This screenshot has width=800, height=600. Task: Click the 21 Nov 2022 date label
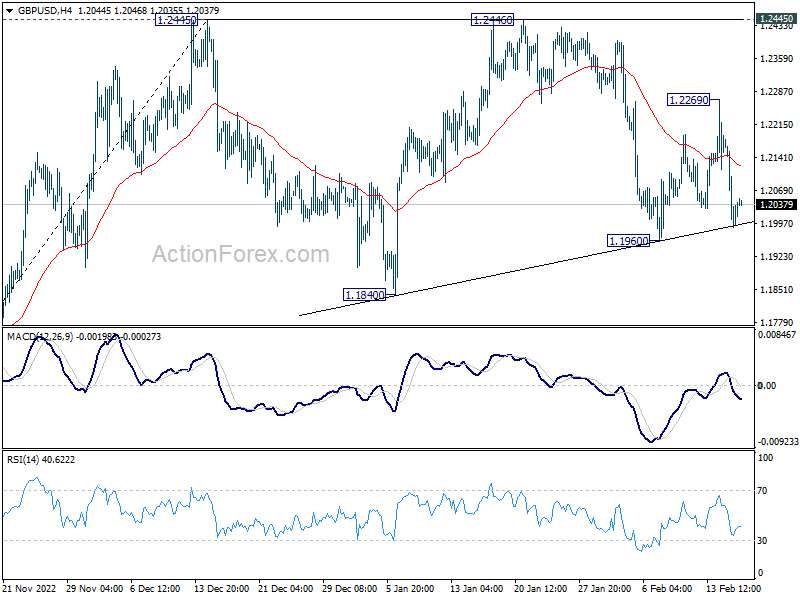pos(29,588)
